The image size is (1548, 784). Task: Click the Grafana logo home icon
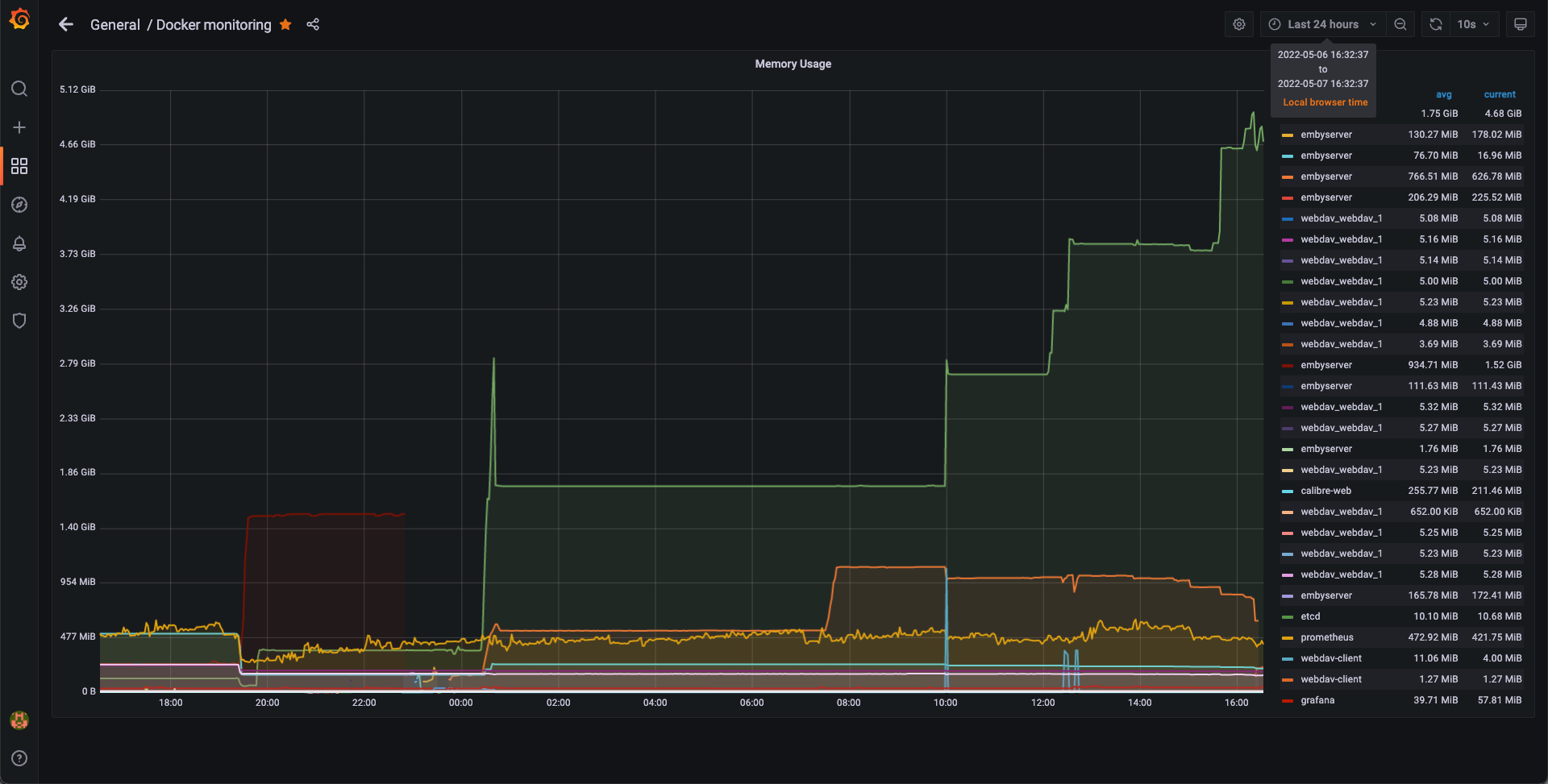point(19,19)
